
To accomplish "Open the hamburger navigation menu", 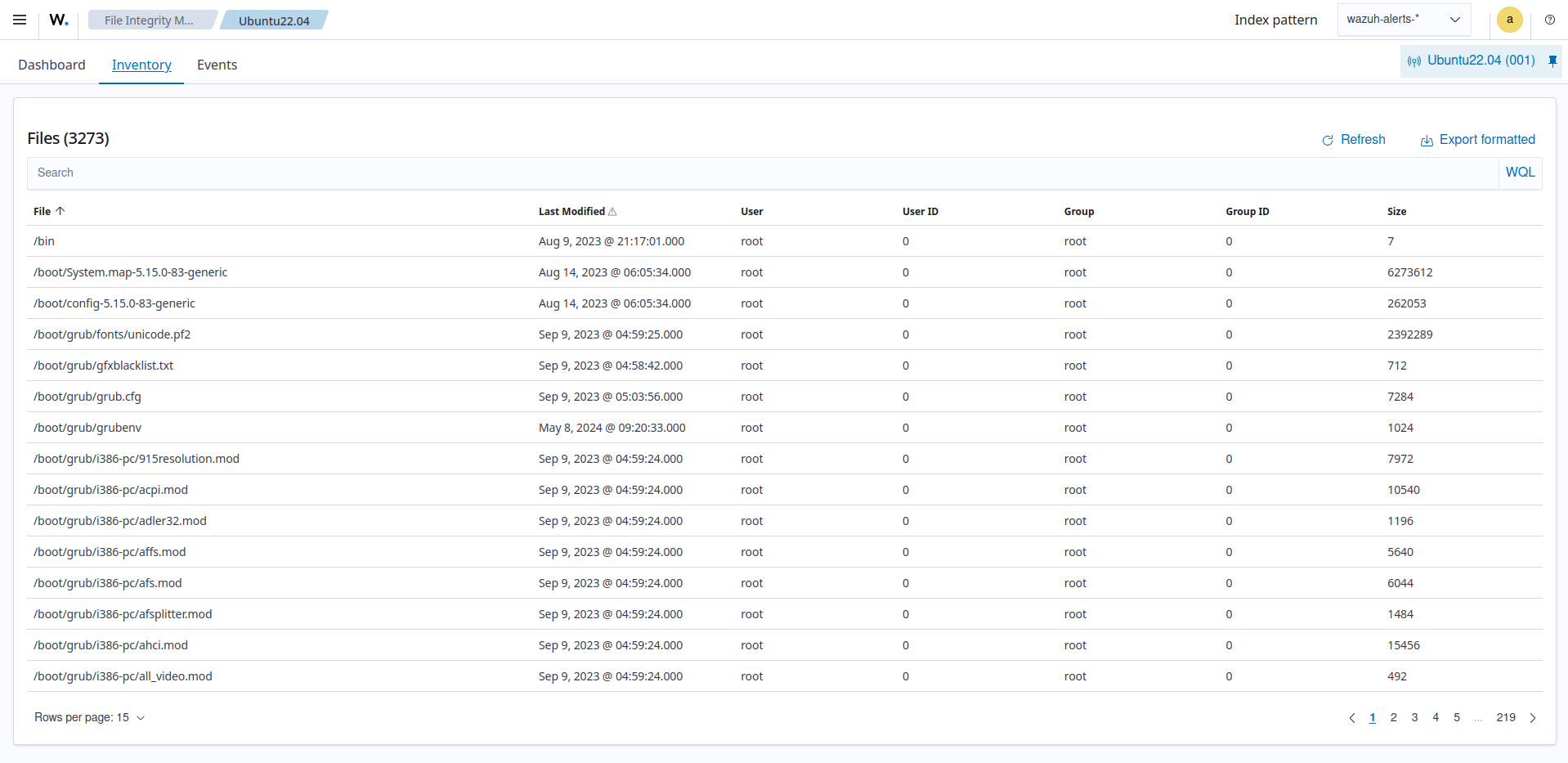I will [x=20, y=20].
